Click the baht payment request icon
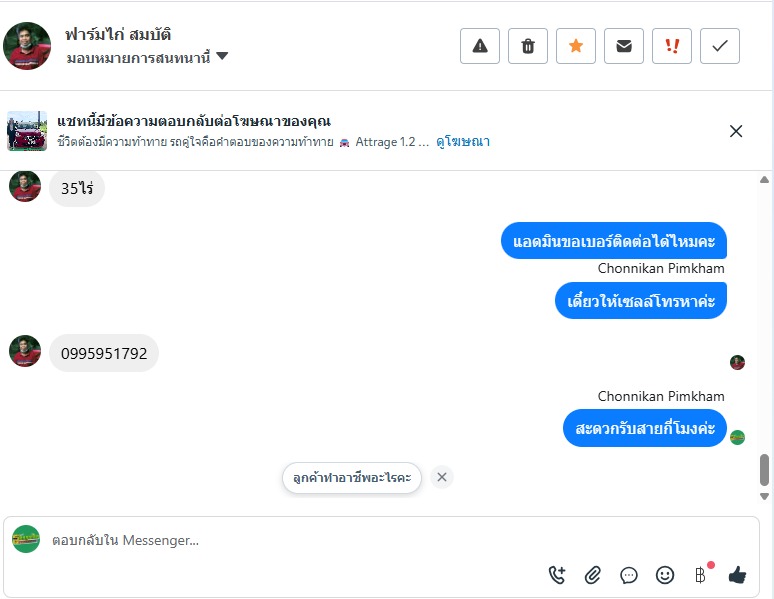 pyautogui.click(x=700, y=575)
